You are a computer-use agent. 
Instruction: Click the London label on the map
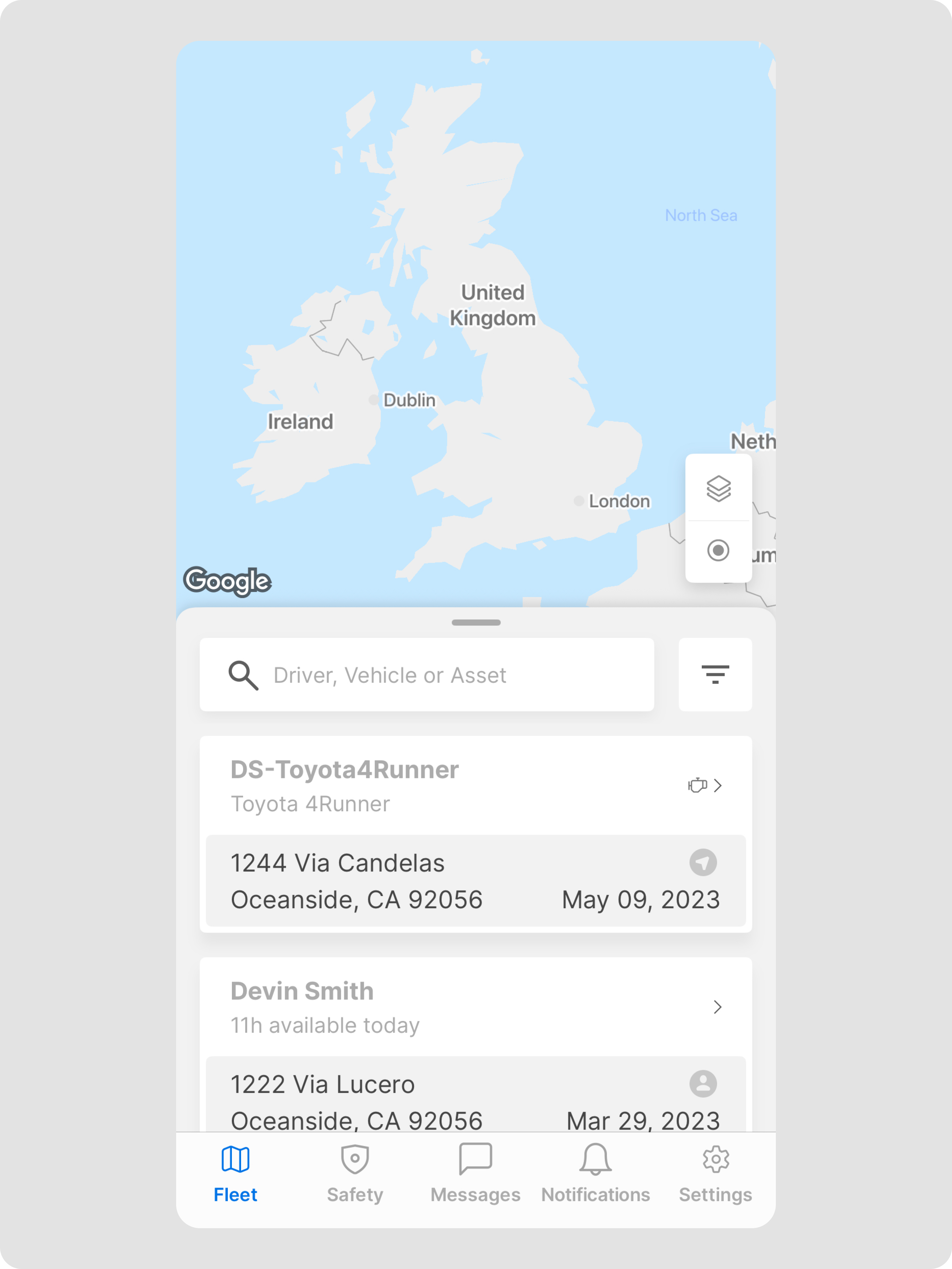point(619,501)
